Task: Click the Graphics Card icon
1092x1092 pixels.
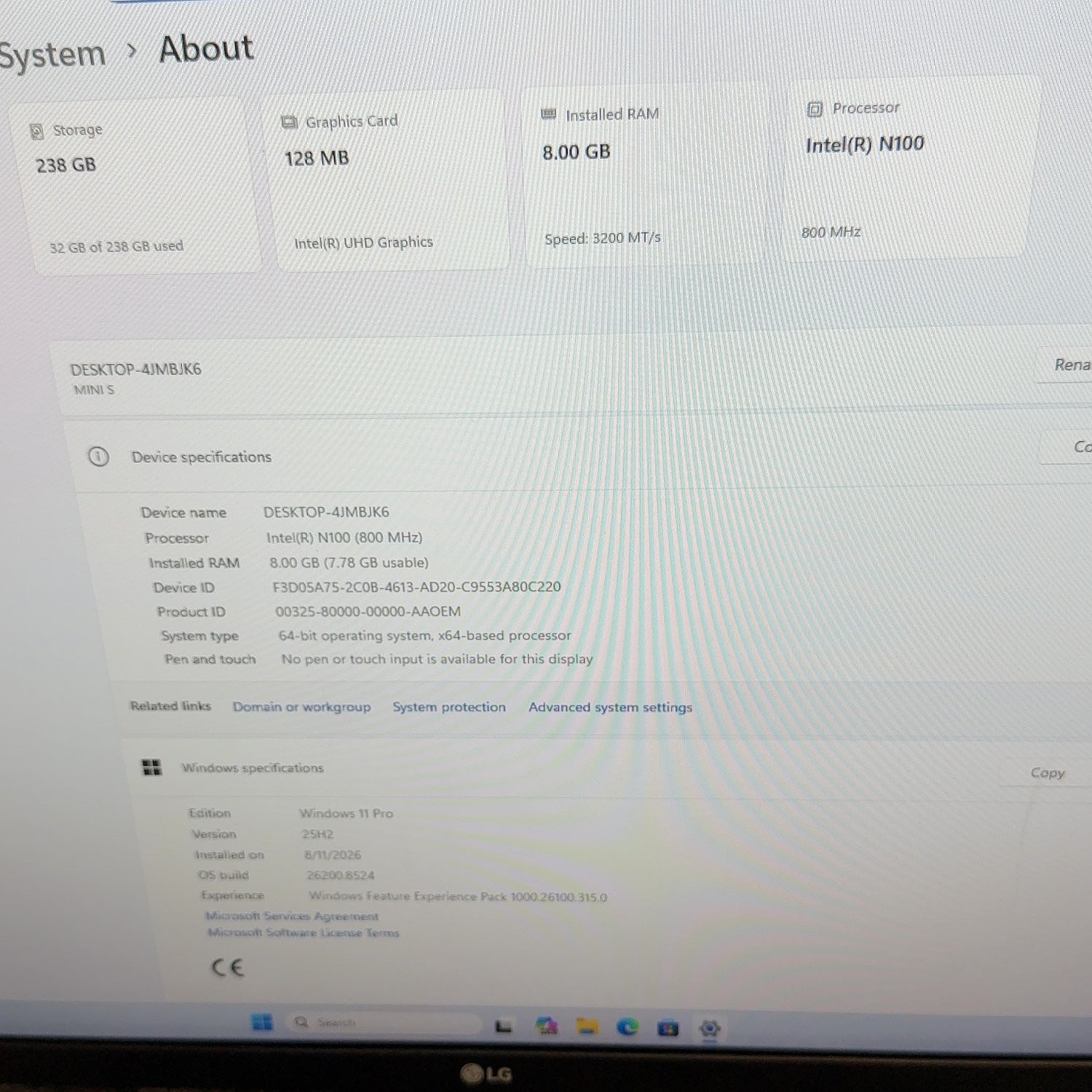Action: [289, 122]
